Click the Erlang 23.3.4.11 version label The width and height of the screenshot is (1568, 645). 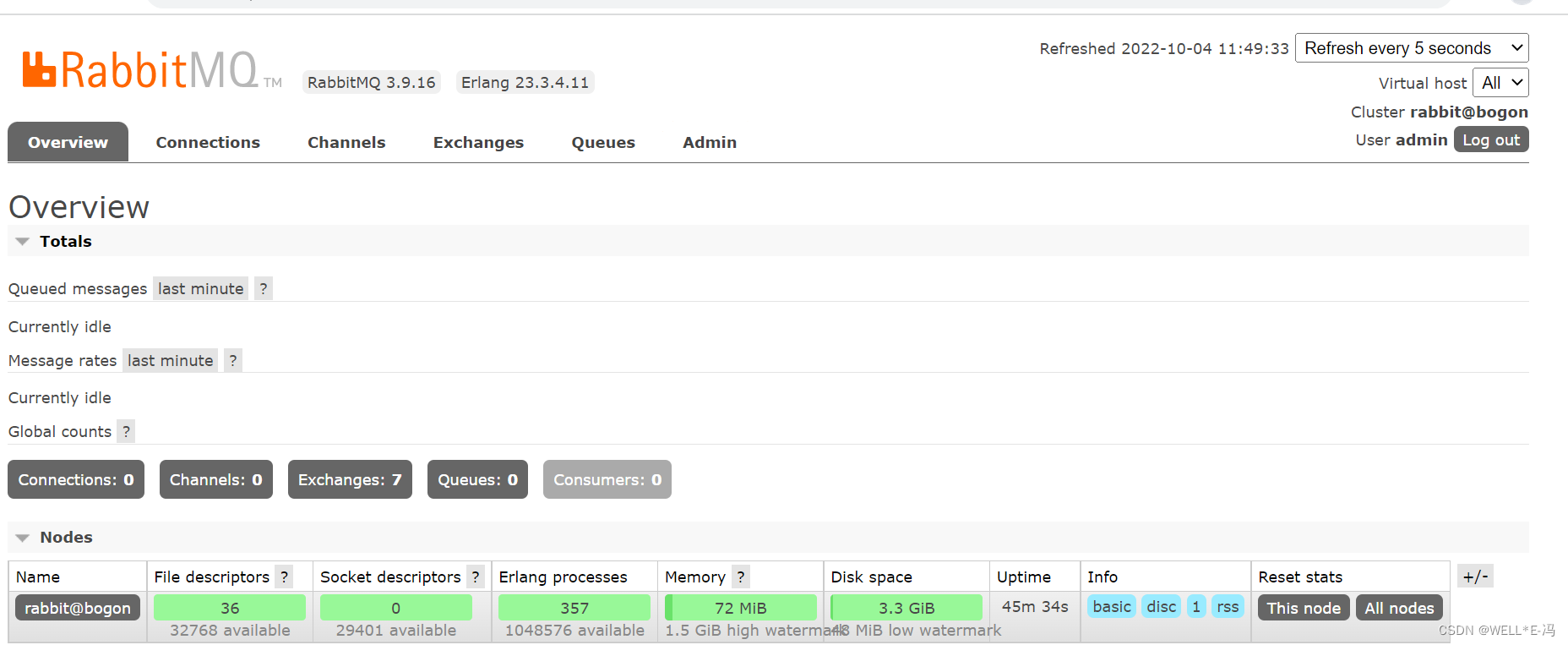[525, 83]
